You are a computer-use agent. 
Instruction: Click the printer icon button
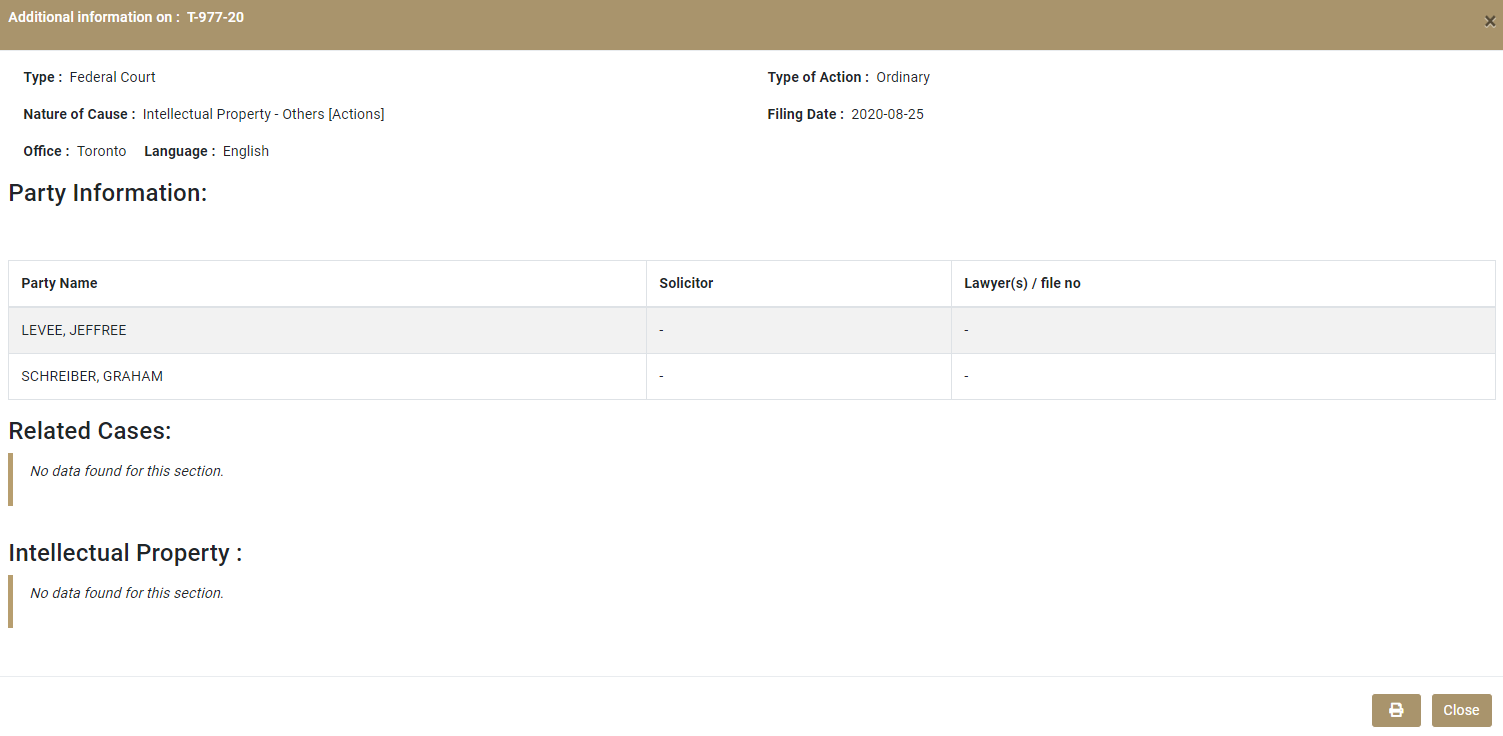pyautogui.click(x=1396, y=710)
